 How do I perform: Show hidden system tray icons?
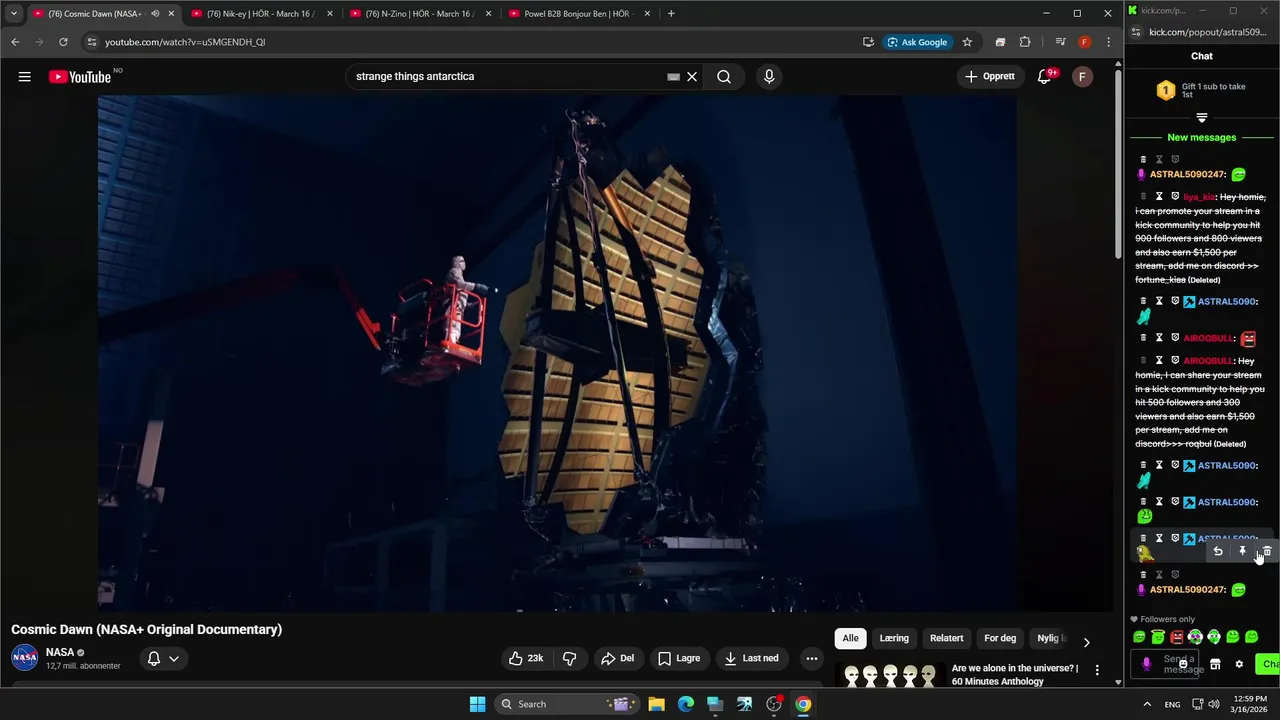tap(1147, 704)
